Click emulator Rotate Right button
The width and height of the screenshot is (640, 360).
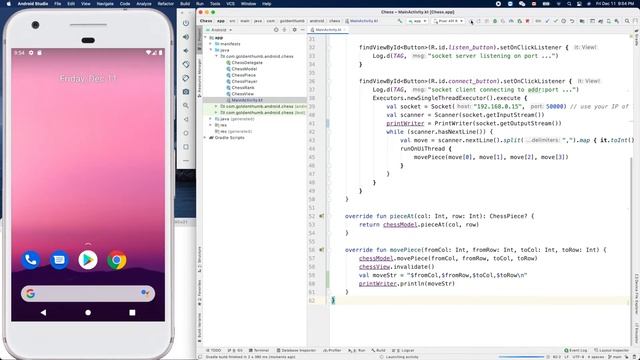pos(186,78)
